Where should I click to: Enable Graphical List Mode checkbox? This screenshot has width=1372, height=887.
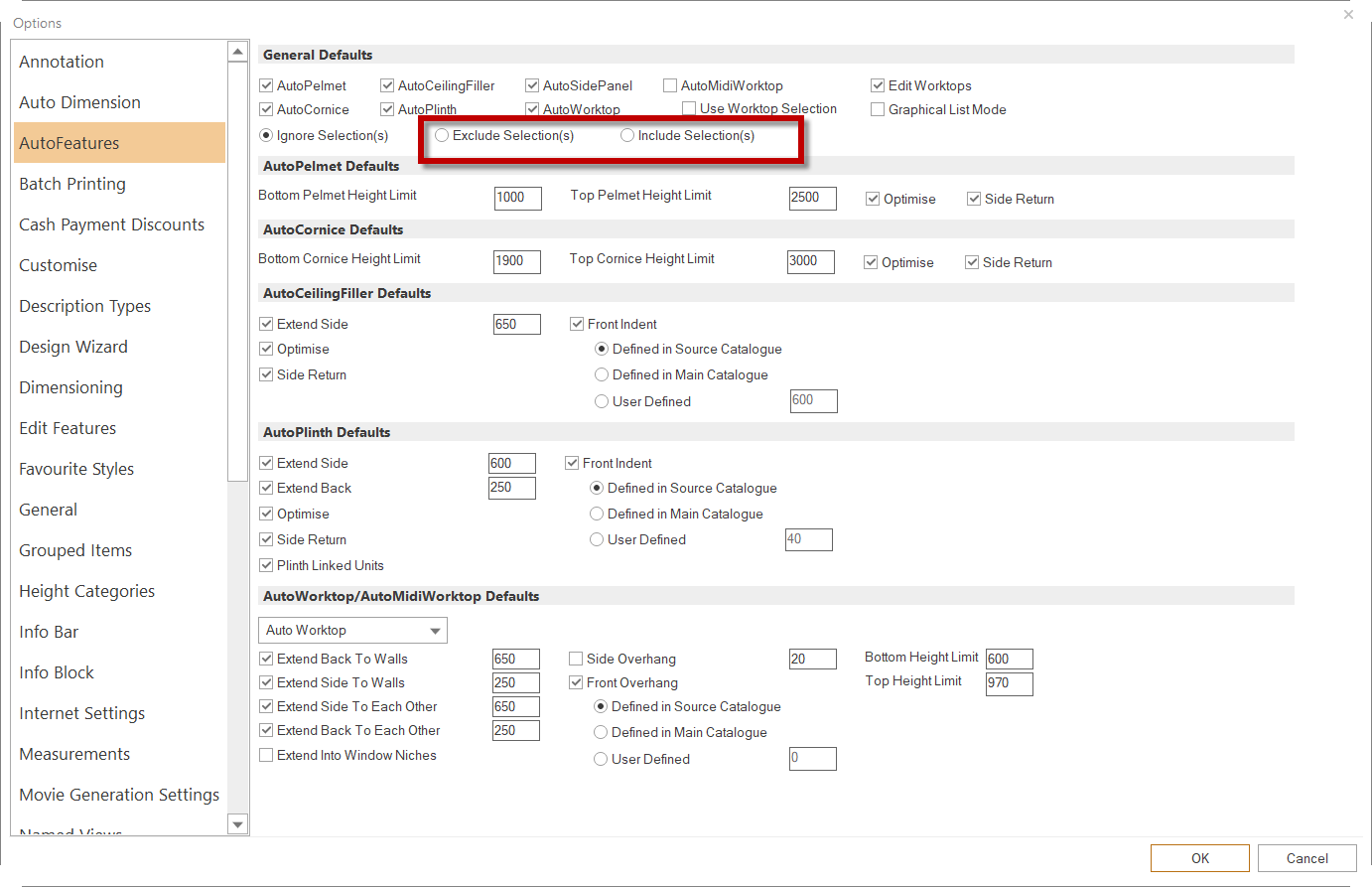(878, 109)
